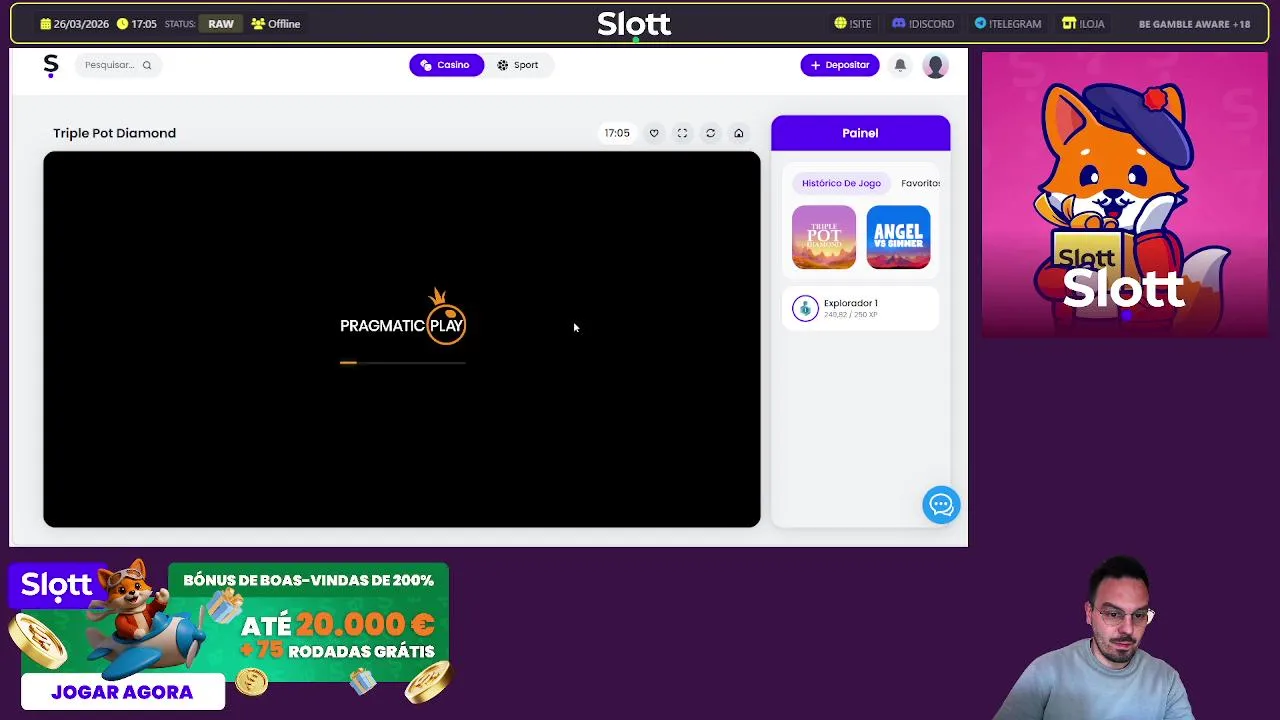Click the search magnifier icon
Viewport: 1280px width, 720px height.
point(146,65)
